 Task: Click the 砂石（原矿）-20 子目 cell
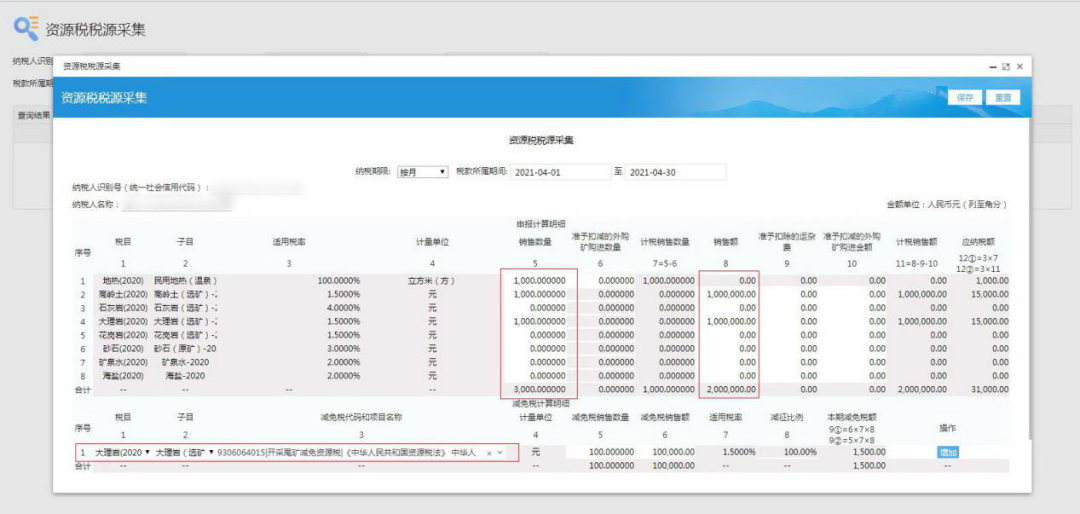(x=185, y=349)
